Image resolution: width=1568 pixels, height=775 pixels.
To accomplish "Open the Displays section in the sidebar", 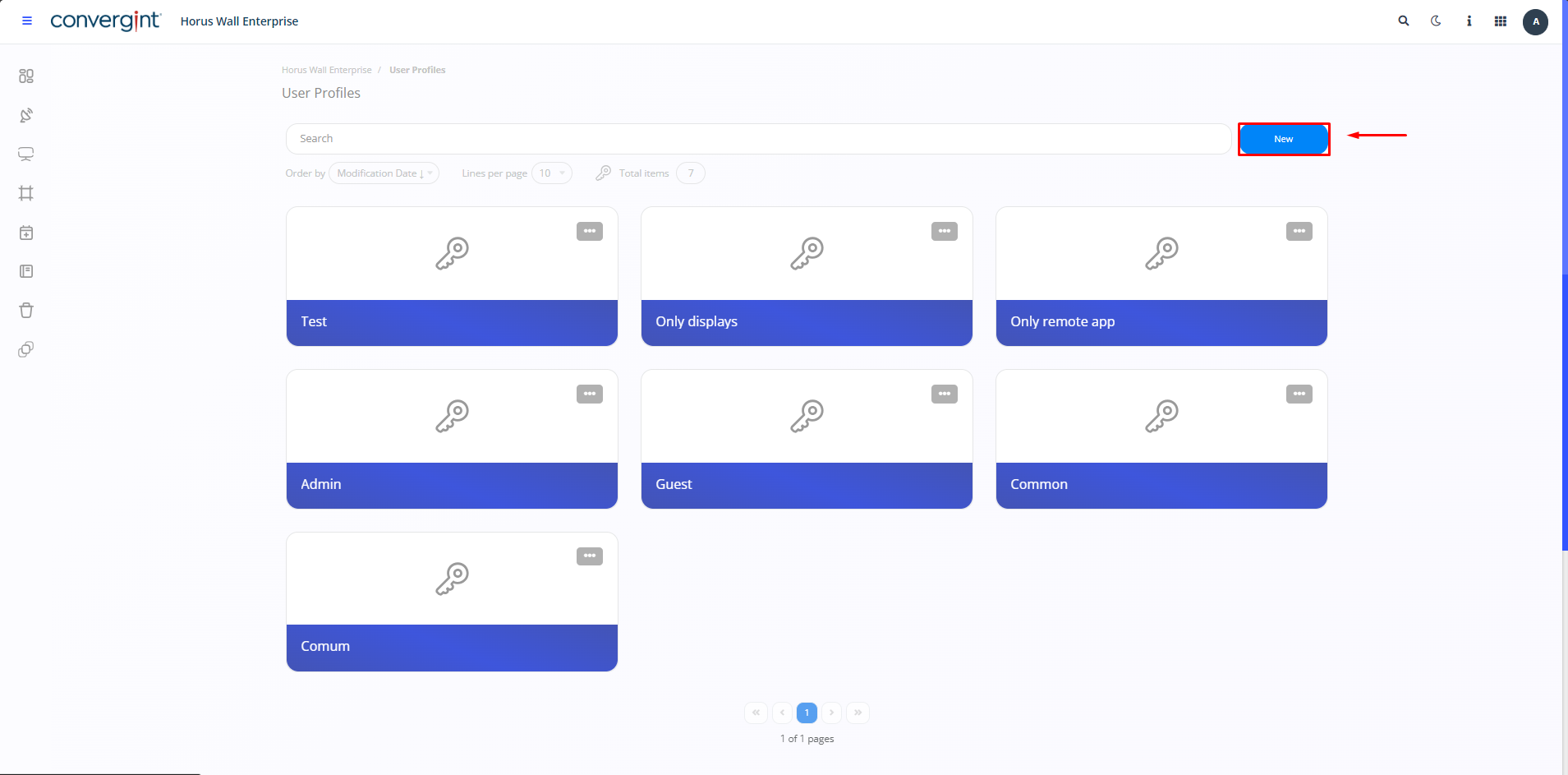I will pos(26,154).
